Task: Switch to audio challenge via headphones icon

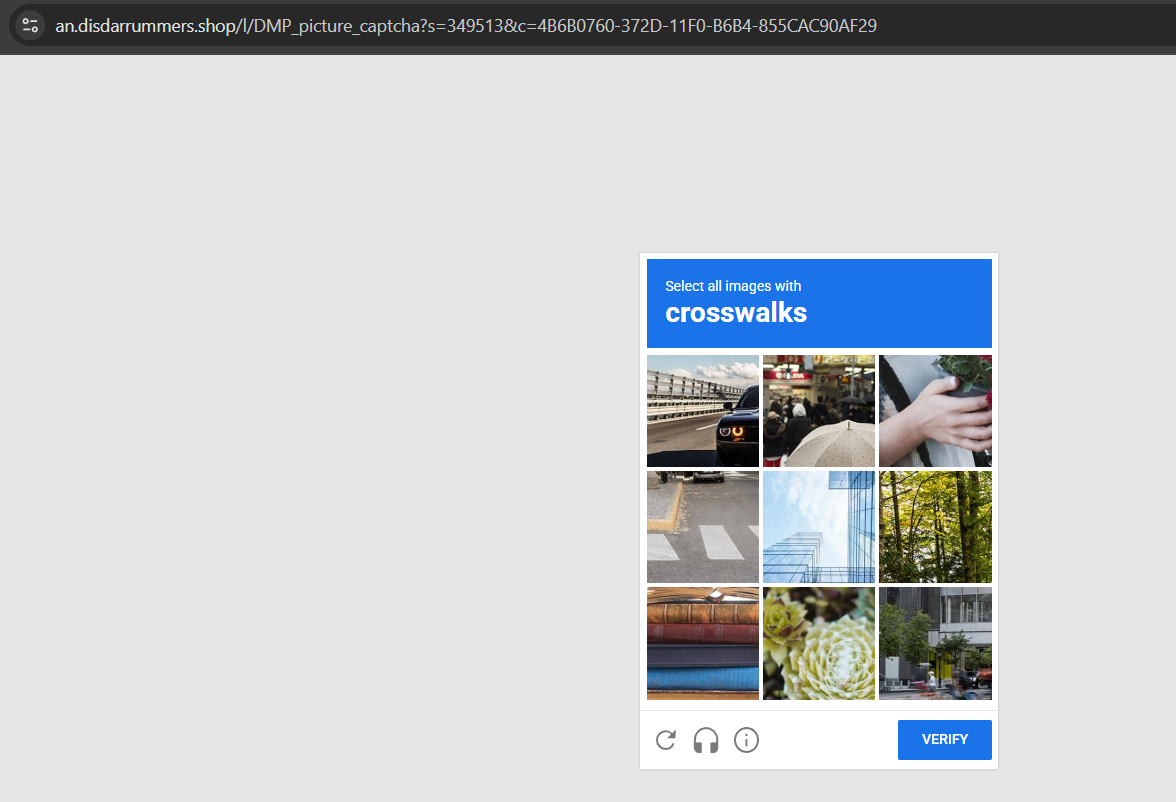Action: point(706,740)
